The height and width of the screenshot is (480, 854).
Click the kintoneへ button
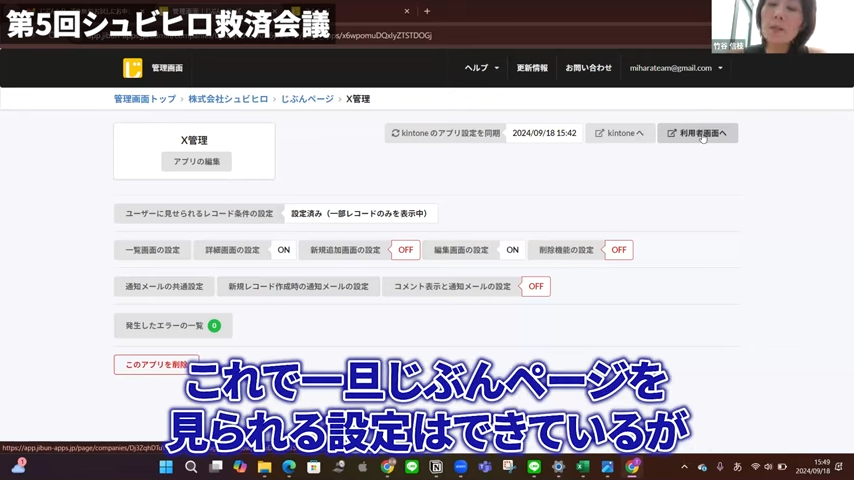pos(620,133)
